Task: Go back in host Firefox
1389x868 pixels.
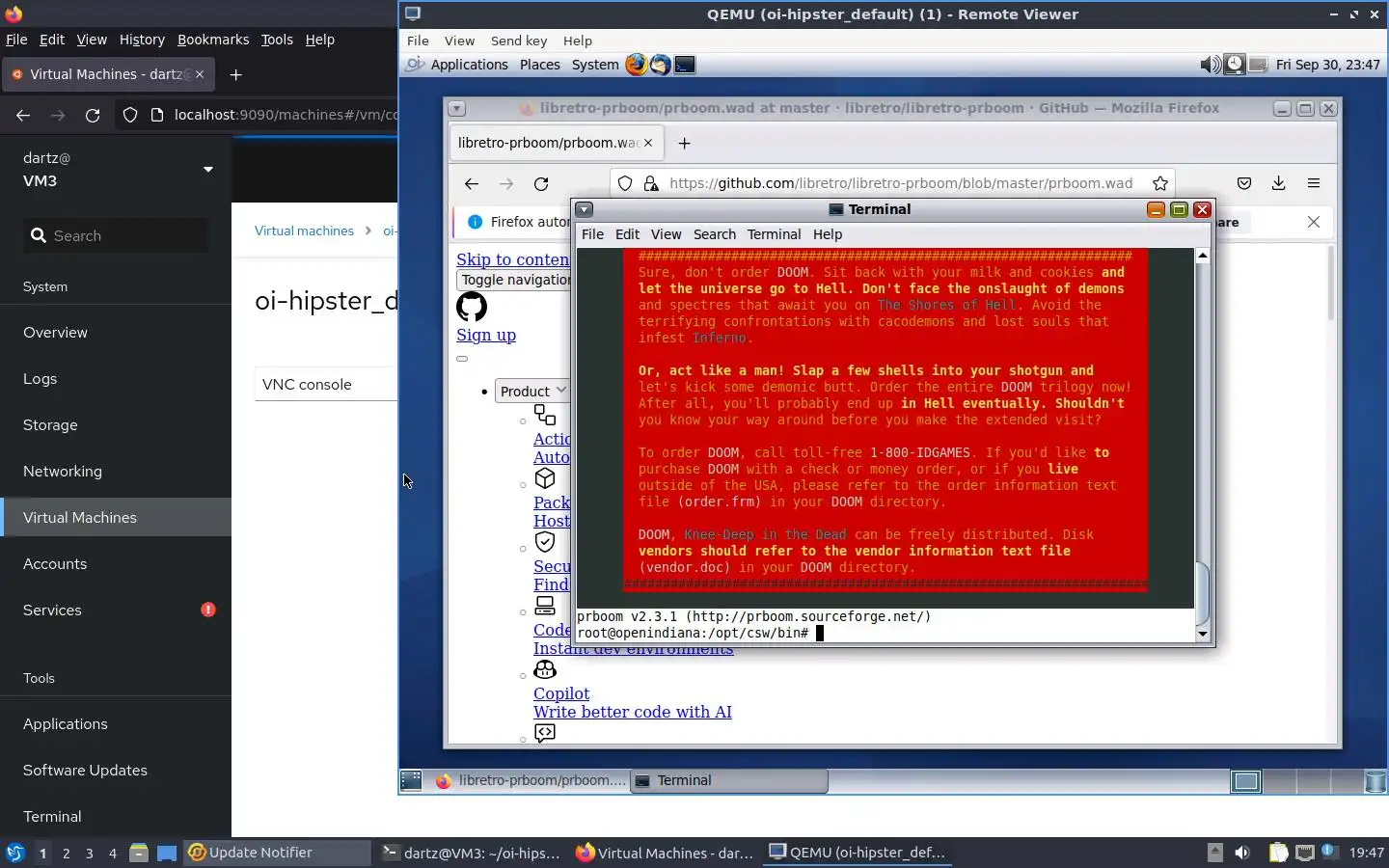Action: [x=23, y=115]
